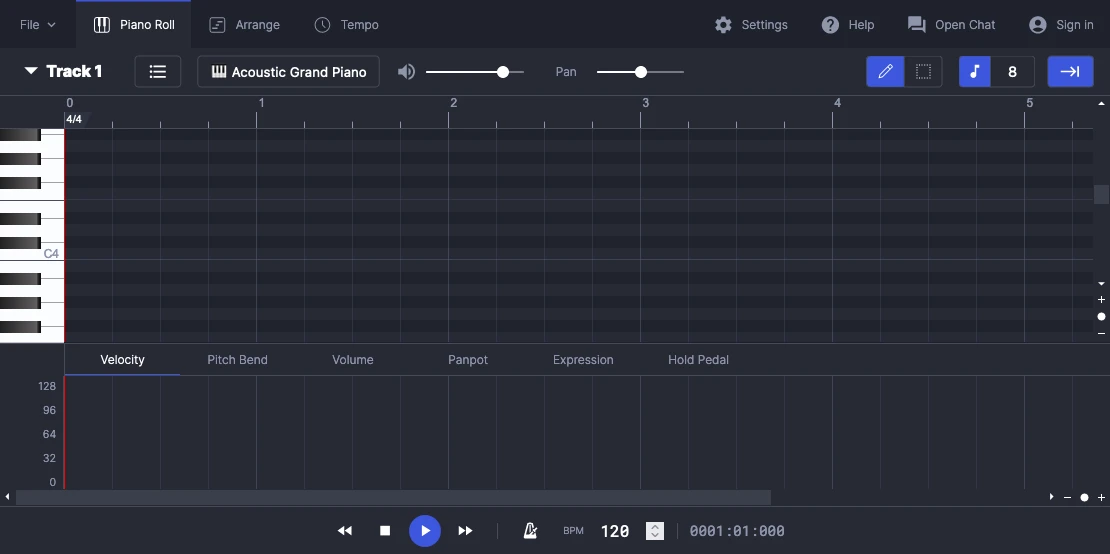The height and width of the screenshot is (554, 1110).
Task: Open the quantize value 8 selector
Action: pos(1012,71)
